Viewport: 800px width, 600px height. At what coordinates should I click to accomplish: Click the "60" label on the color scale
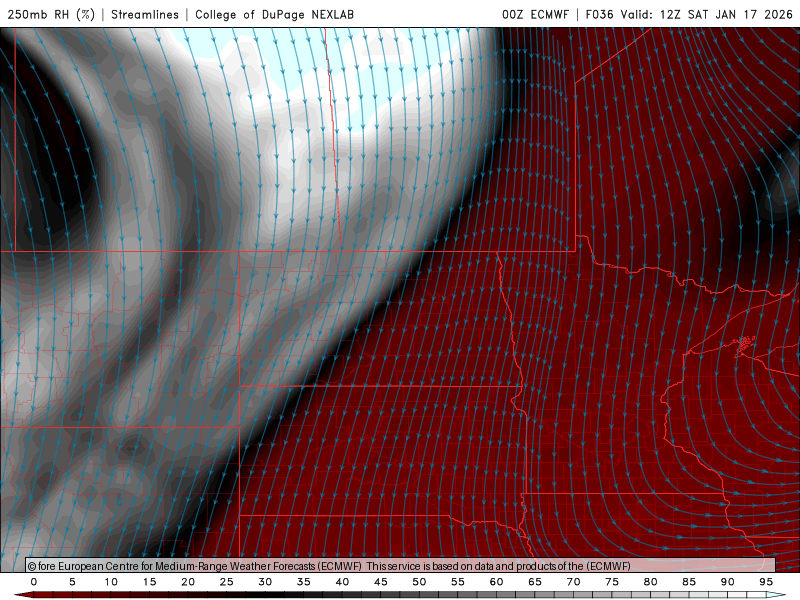[x=496, y=582]
